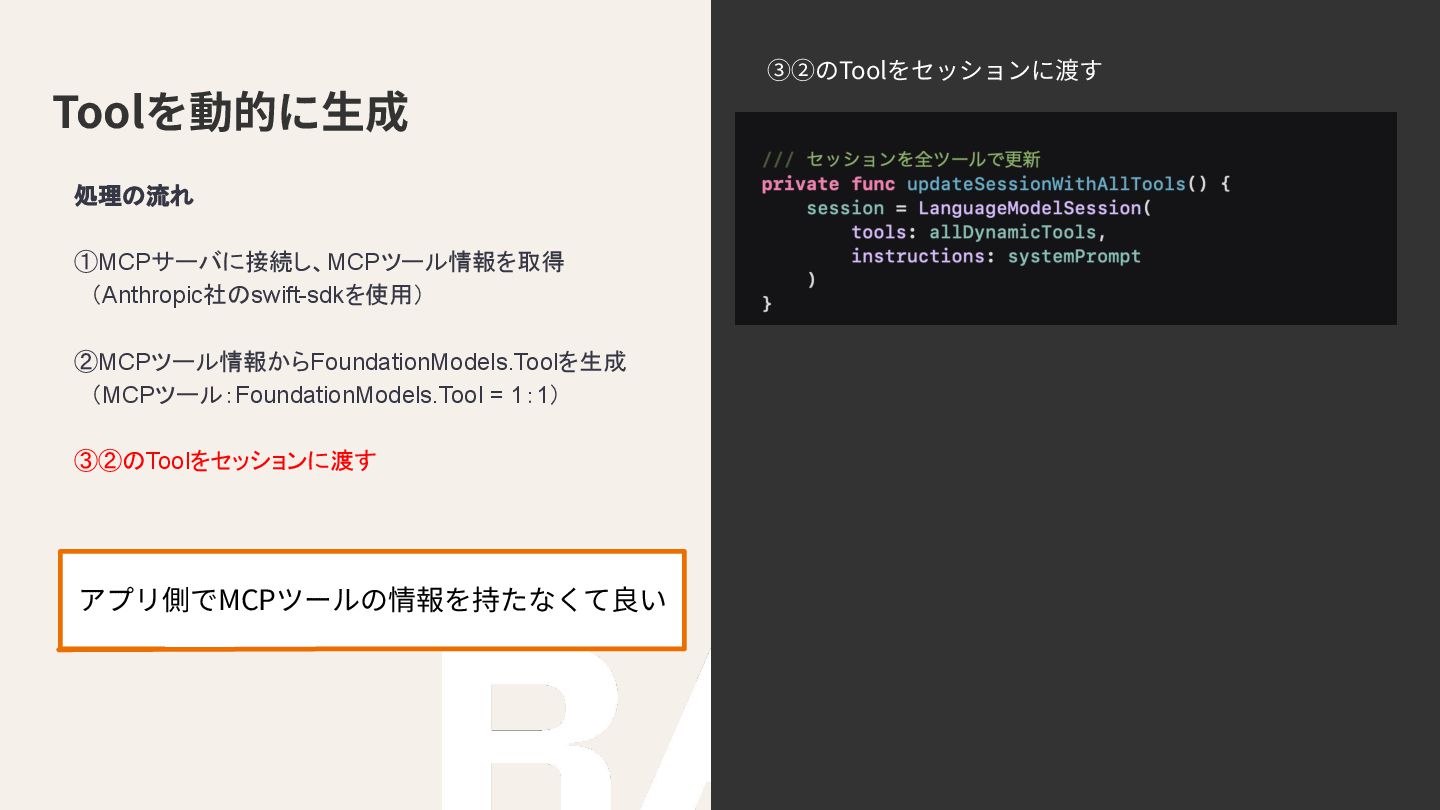1440x810 pixels.
Task: Click the 'func' keyword in the code
Action: [x=873, y=184]
